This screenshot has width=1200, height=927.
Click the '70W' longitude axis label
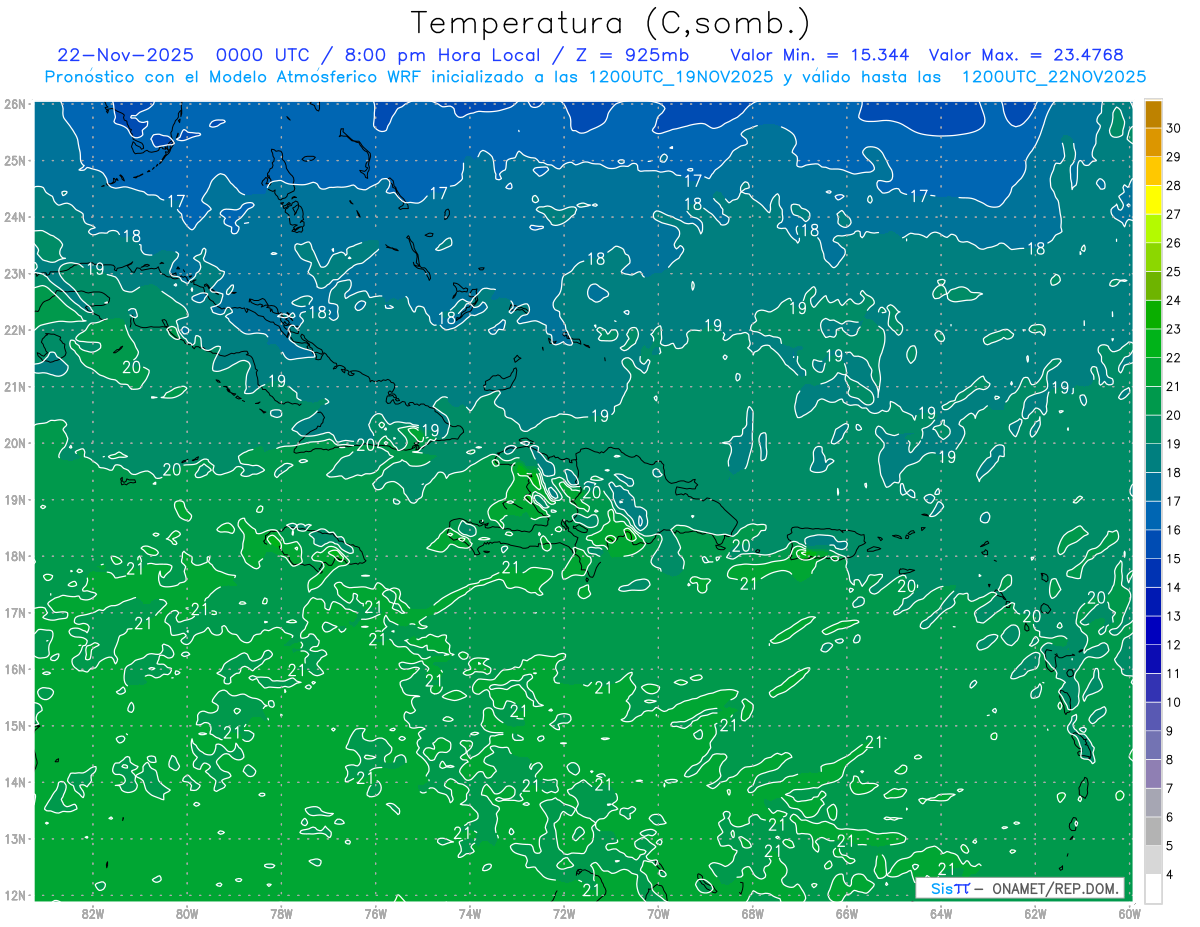click(x=658, y=913)
